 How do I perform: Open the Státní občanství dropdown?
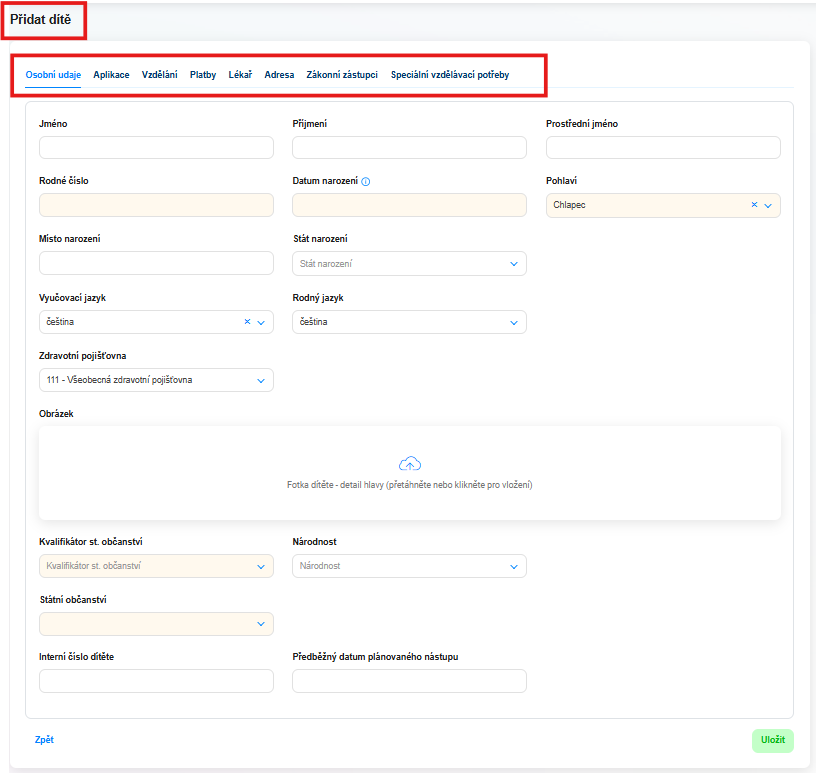coord(261,624)
